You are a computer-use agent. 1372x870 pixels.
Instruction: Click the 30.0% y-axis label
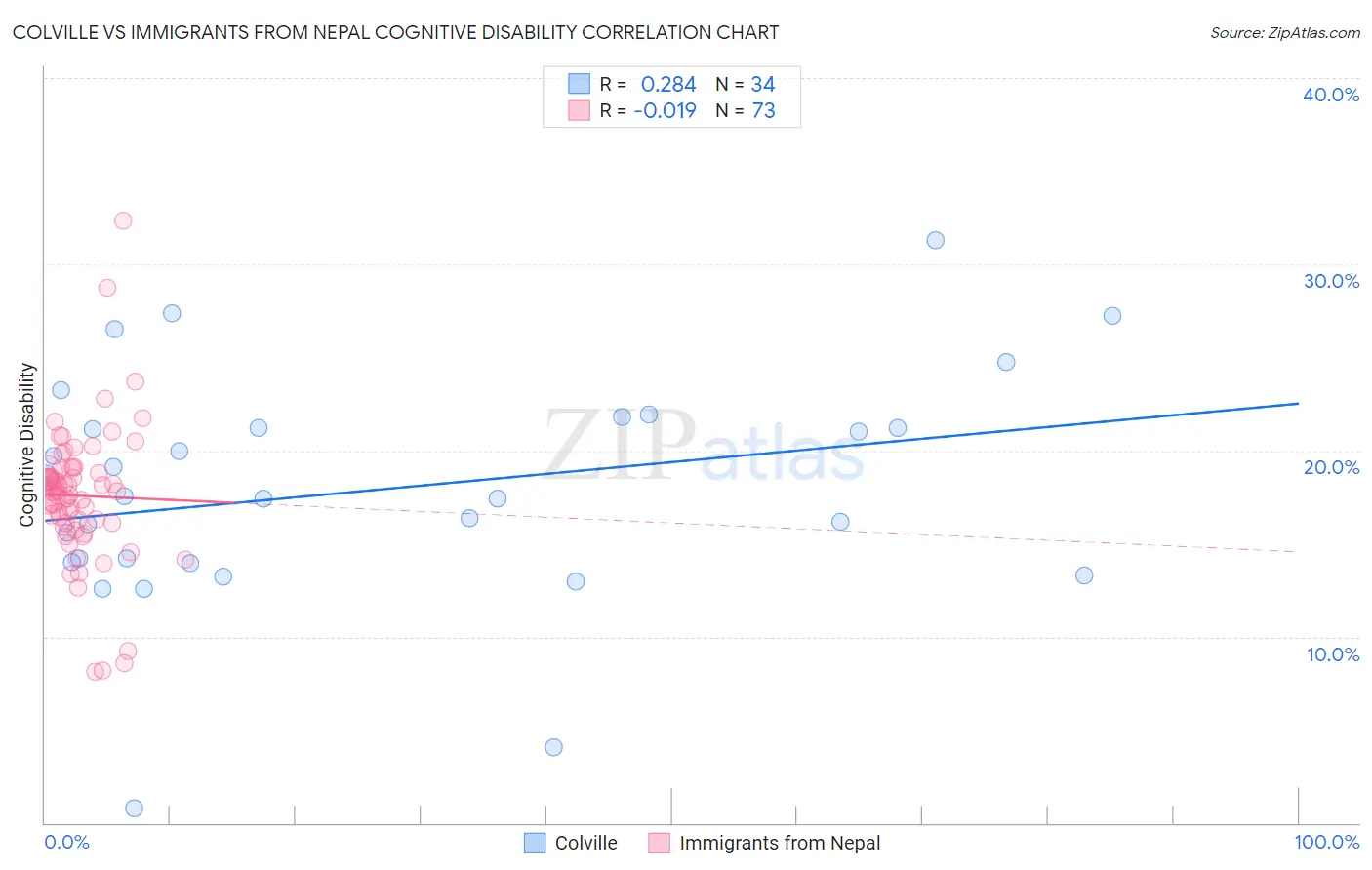point(1331,281)
